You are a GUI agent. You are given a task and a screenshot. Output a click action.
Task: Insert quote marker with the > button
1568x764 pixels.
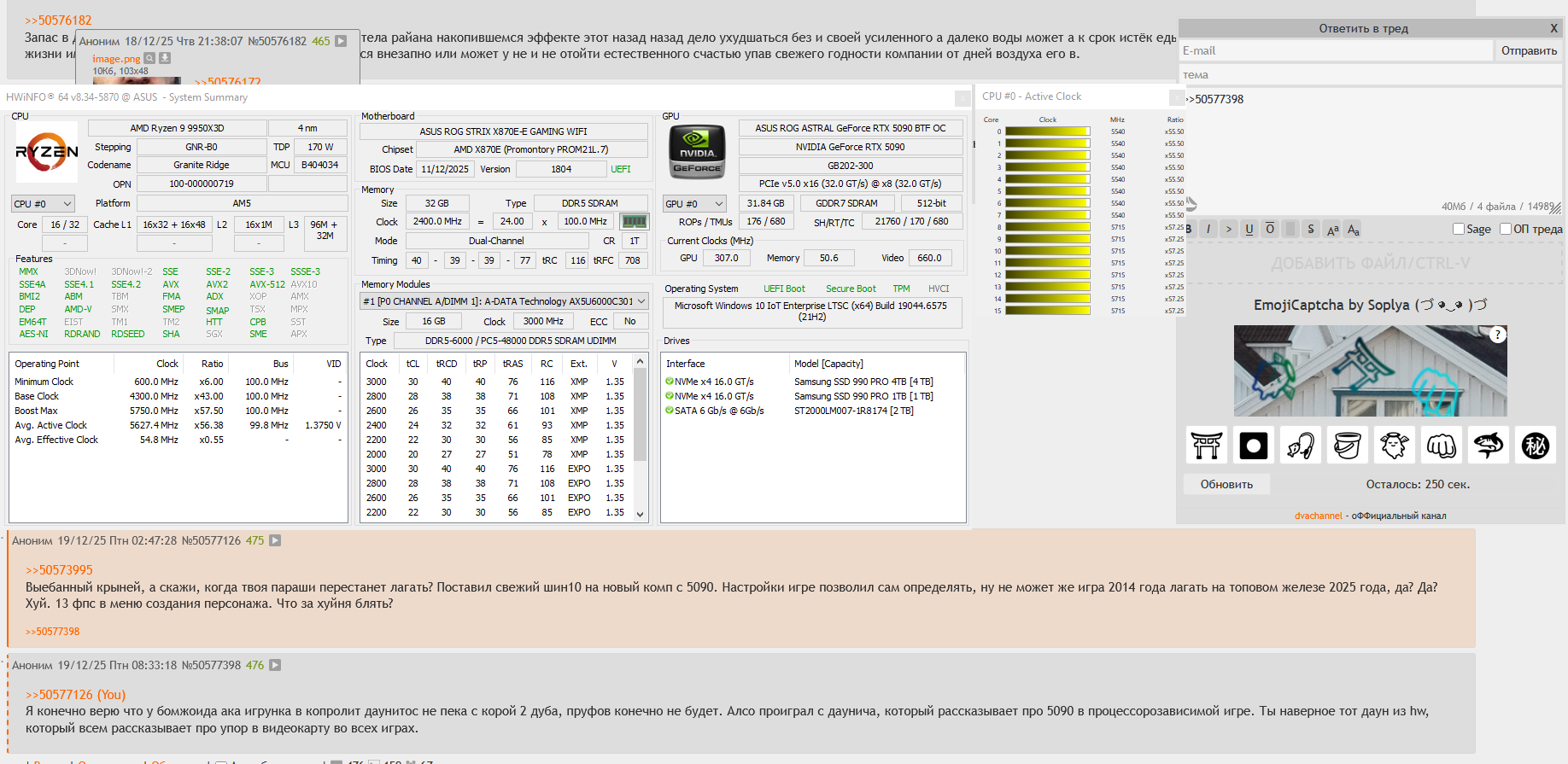1229,229
